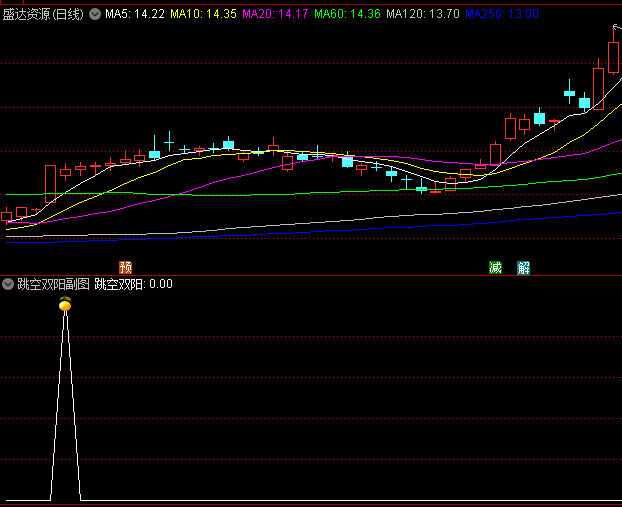
Task: Click the 跳空双阳副图 indicator name
Action: click(53, 284)
